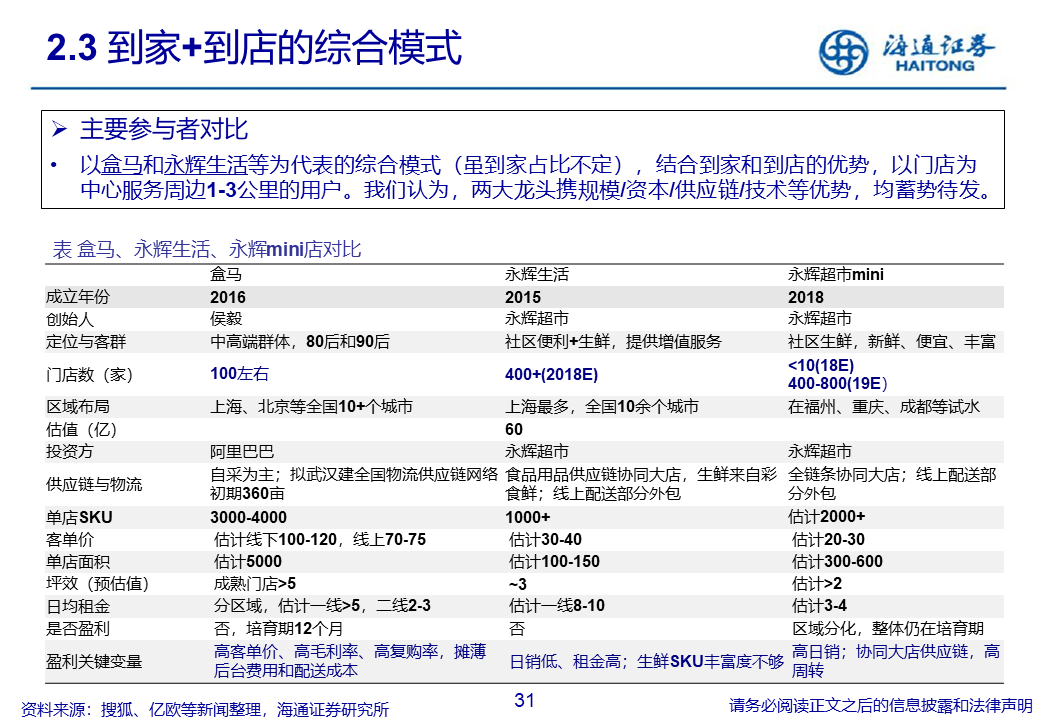Click the "盒马" column header
The height and width of the screenshot is (720, 1040).
click(x=226, y=274)
